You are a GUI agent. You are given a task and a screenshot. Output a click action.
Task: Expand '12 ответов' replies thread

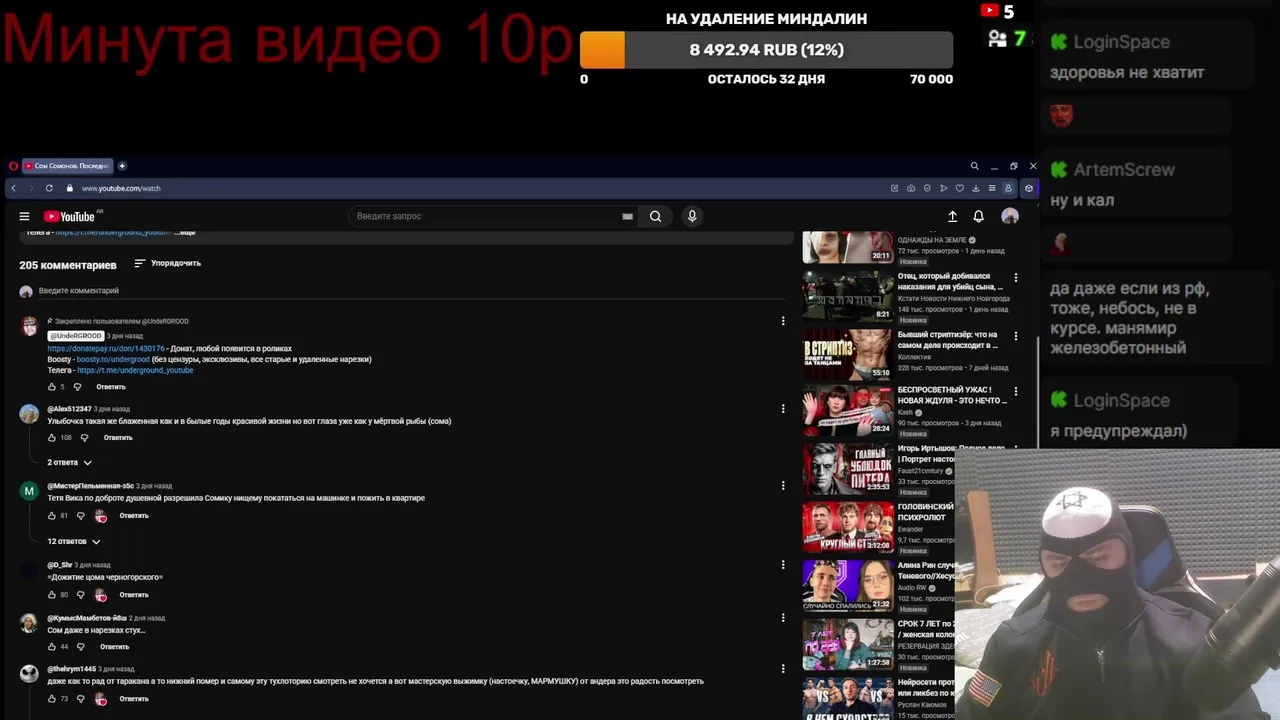(74, 541)
